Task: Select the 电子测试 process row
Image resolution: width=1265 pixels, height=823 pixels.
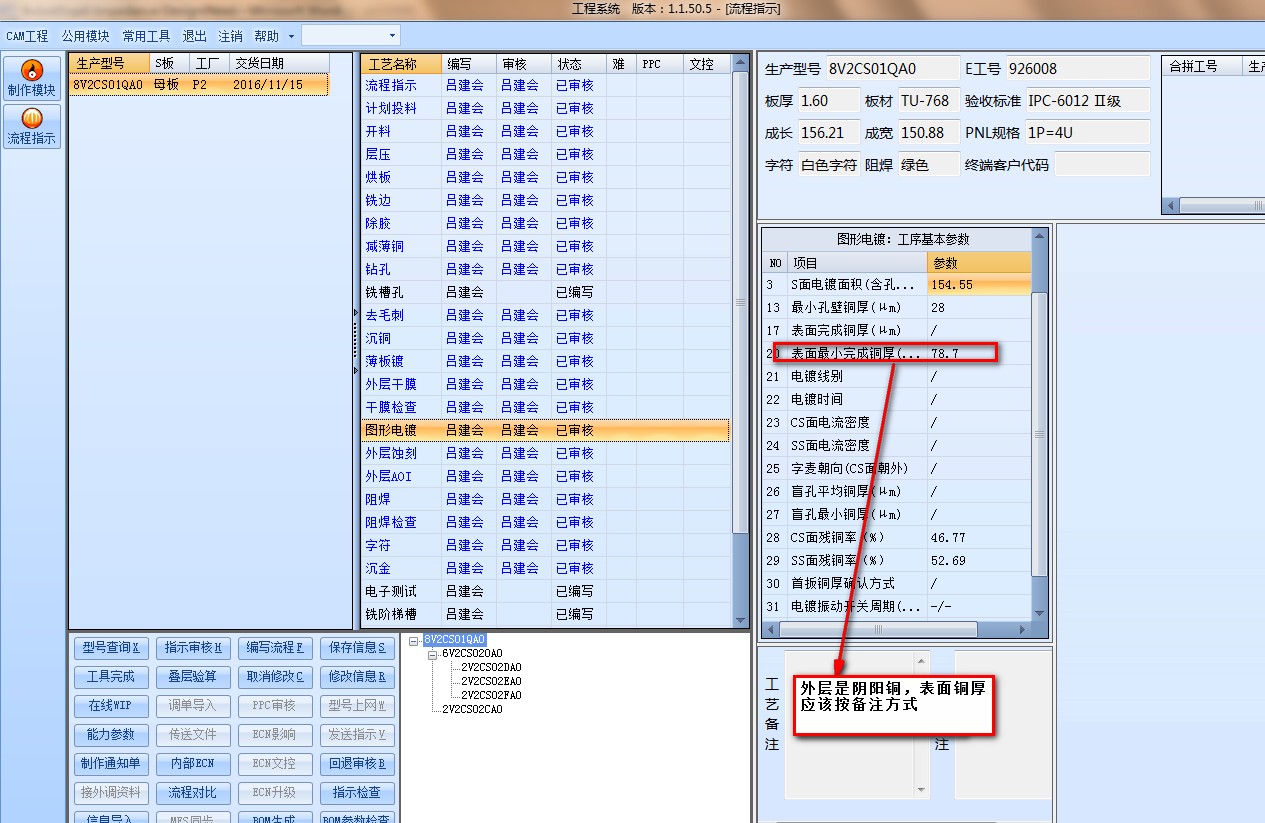Action: point(546,591)
